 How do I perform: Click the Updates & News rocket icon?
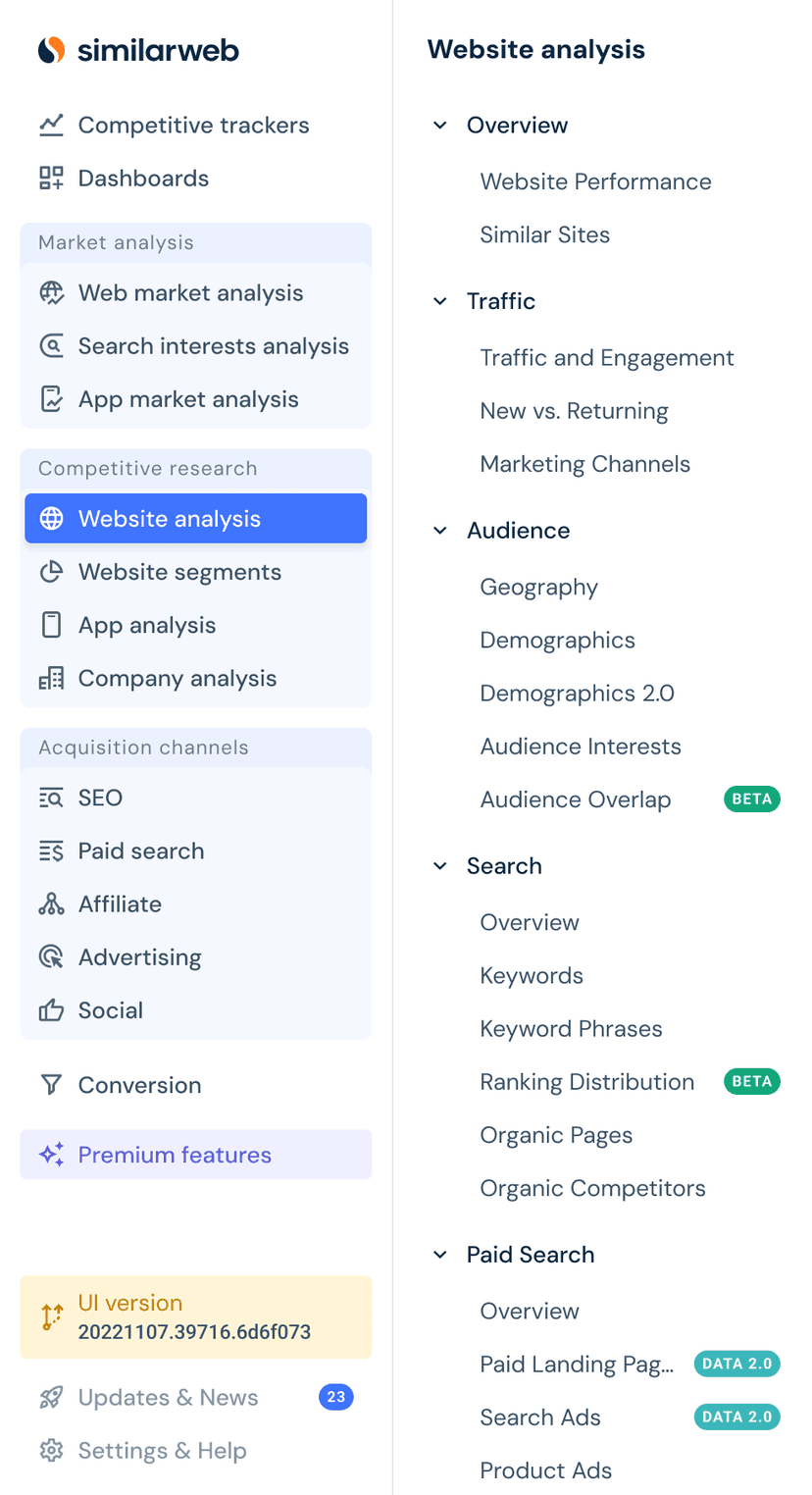tap(51, 1397)
